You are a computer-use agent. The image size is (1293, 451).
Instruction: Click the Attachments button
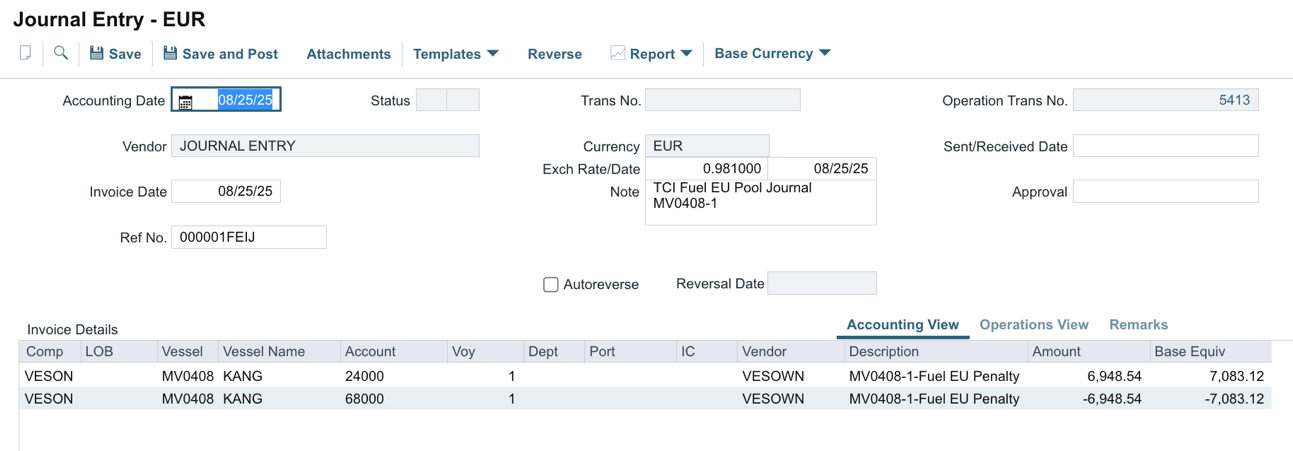pos(348,54)
